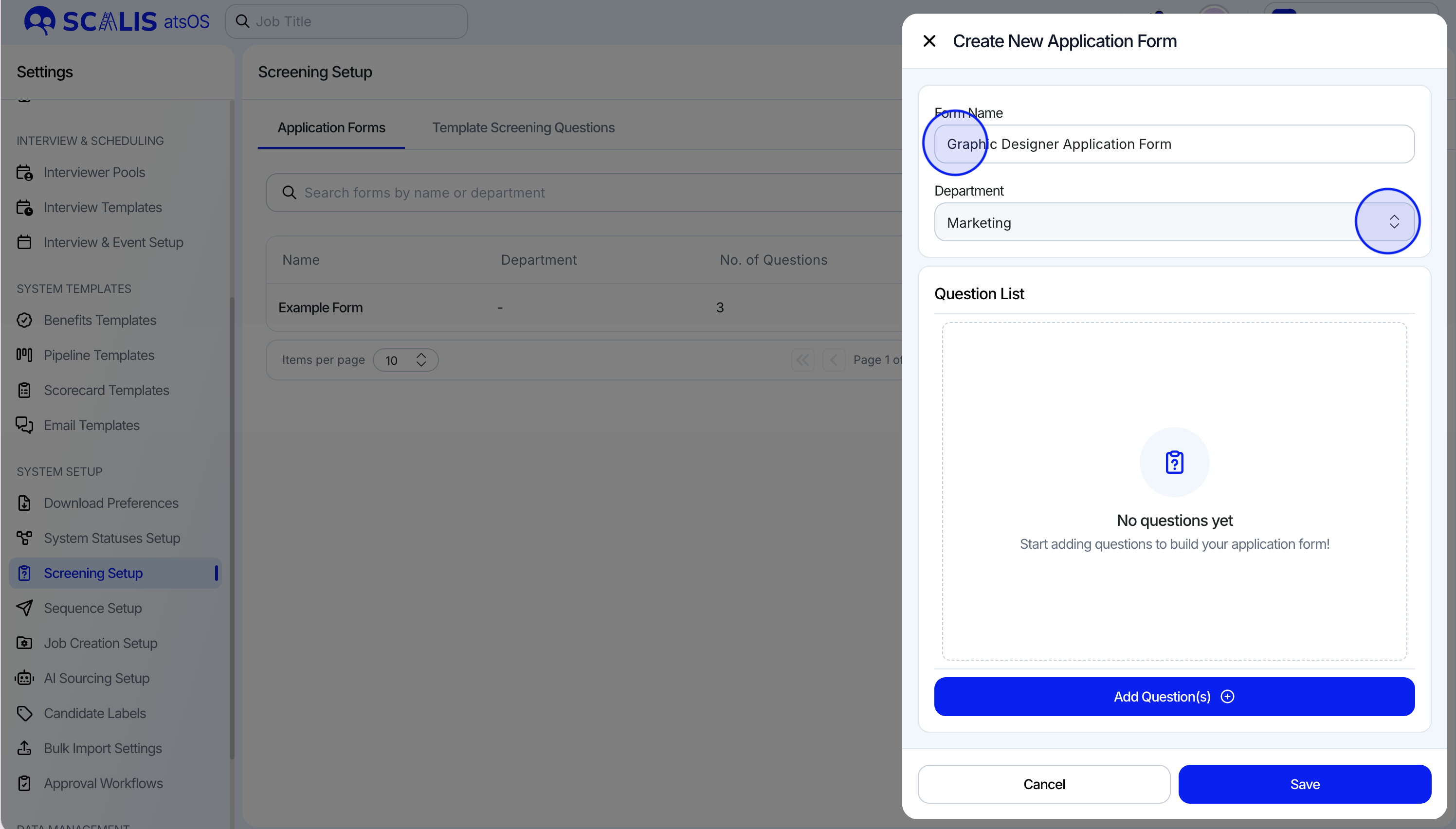Close the Create New Application Form panel

[x=929, y=41]
